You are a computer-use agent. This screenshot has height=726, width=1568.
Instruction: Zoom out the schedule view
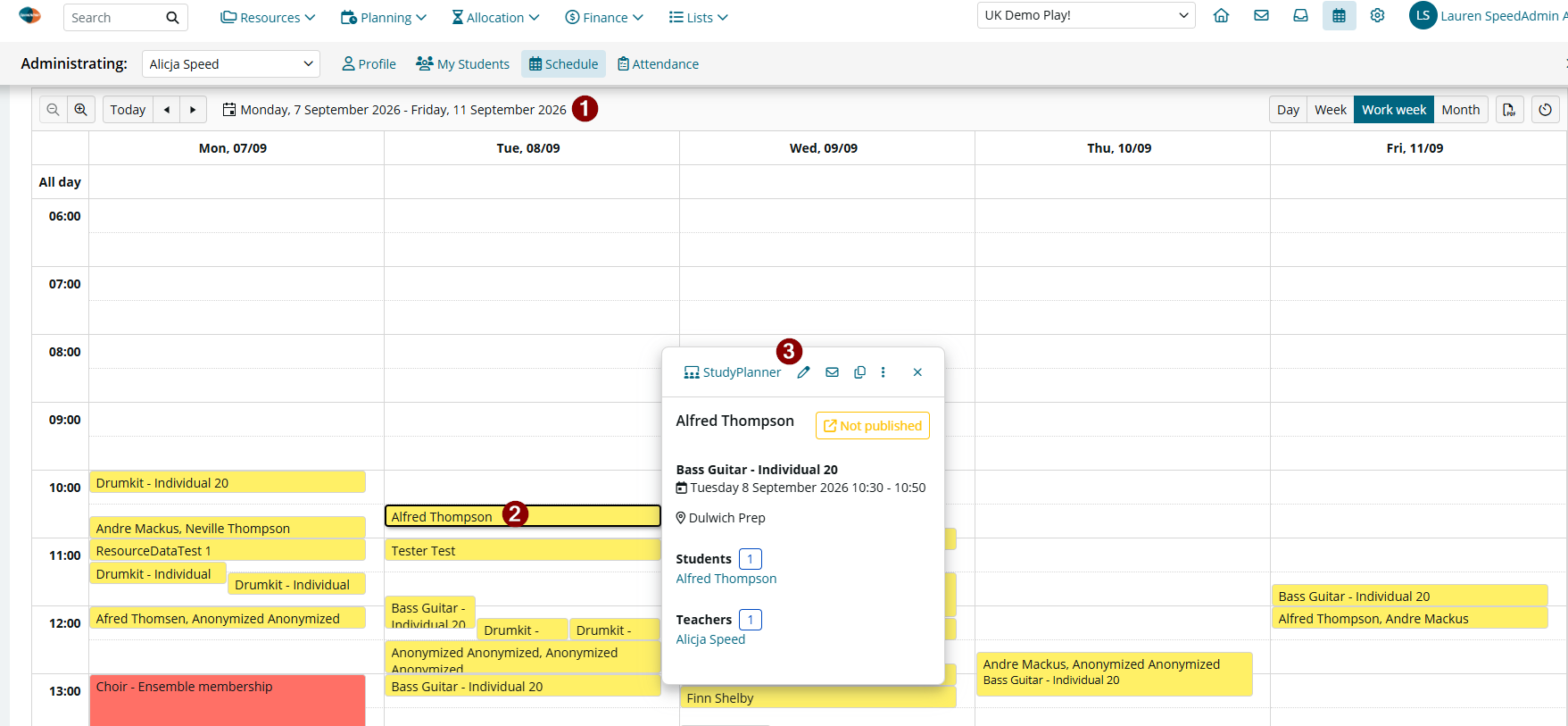[54, 110]
